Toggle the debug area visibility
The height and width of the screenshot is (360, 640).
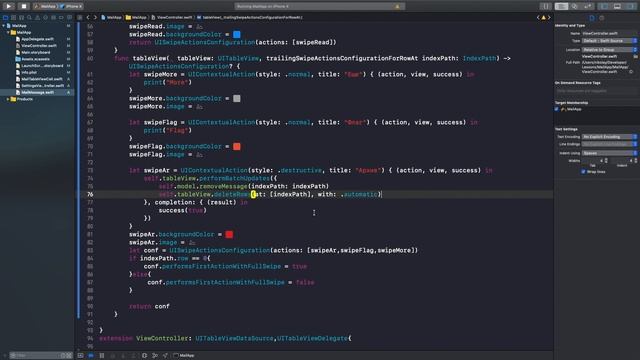pyautogui.click(x=617, y=7)
